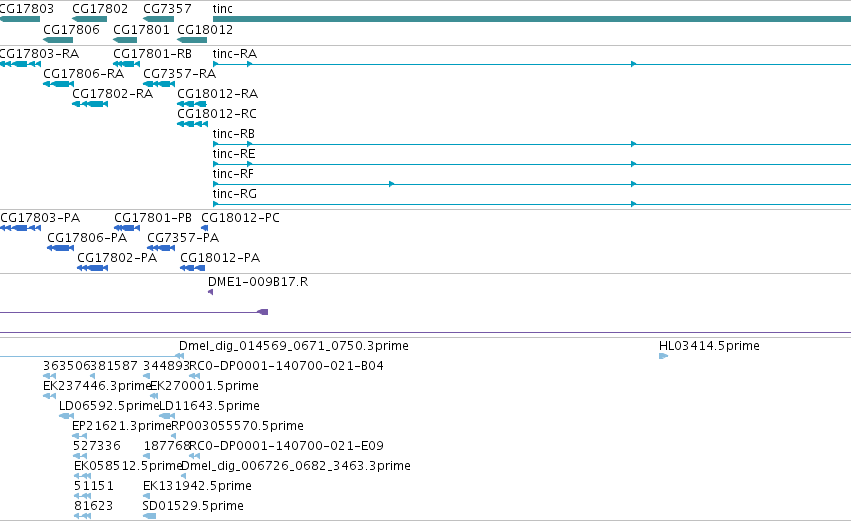Viewport: 851px width, 521px height.
Task: Click the CG7357 gene label
Action: [167, 9]
